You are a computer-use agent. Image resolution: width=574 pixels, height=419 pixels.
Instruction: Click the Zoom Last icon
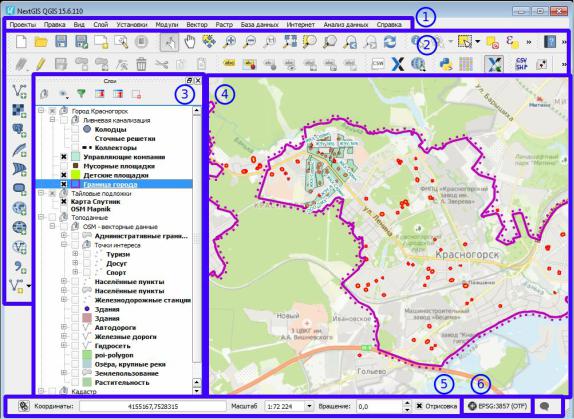tap(350, 42)
